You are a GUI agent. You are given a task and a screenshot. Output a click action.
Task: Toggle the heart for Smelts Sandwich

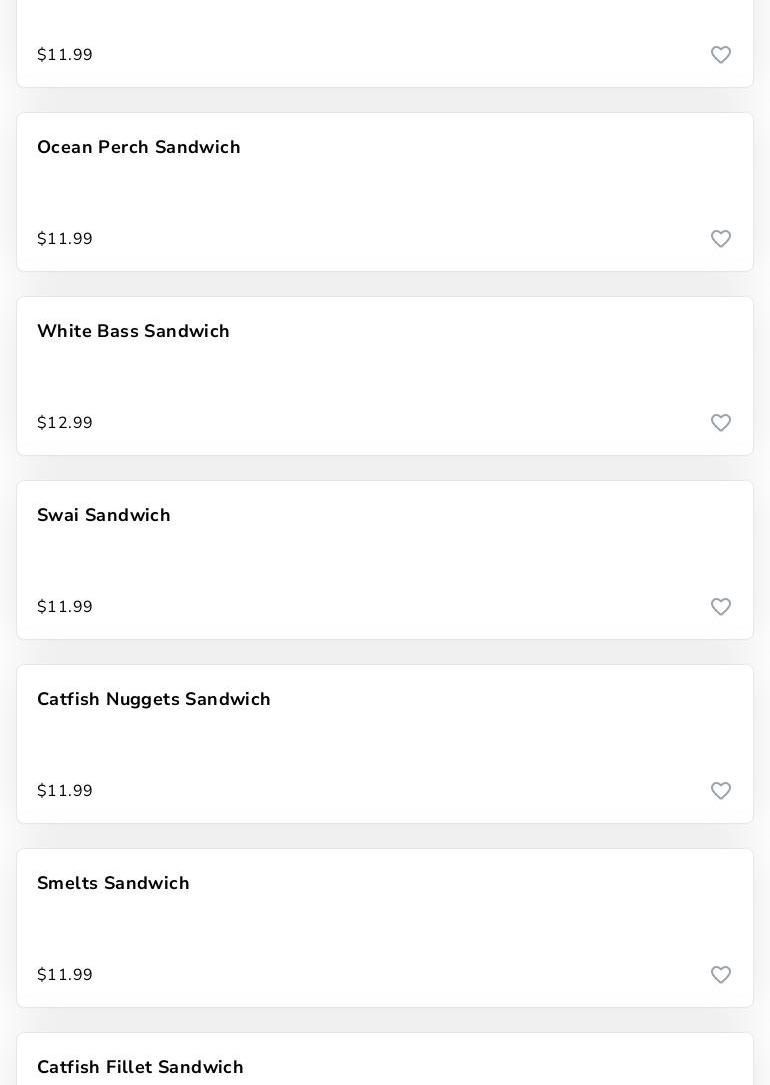[x=721, y=975]
